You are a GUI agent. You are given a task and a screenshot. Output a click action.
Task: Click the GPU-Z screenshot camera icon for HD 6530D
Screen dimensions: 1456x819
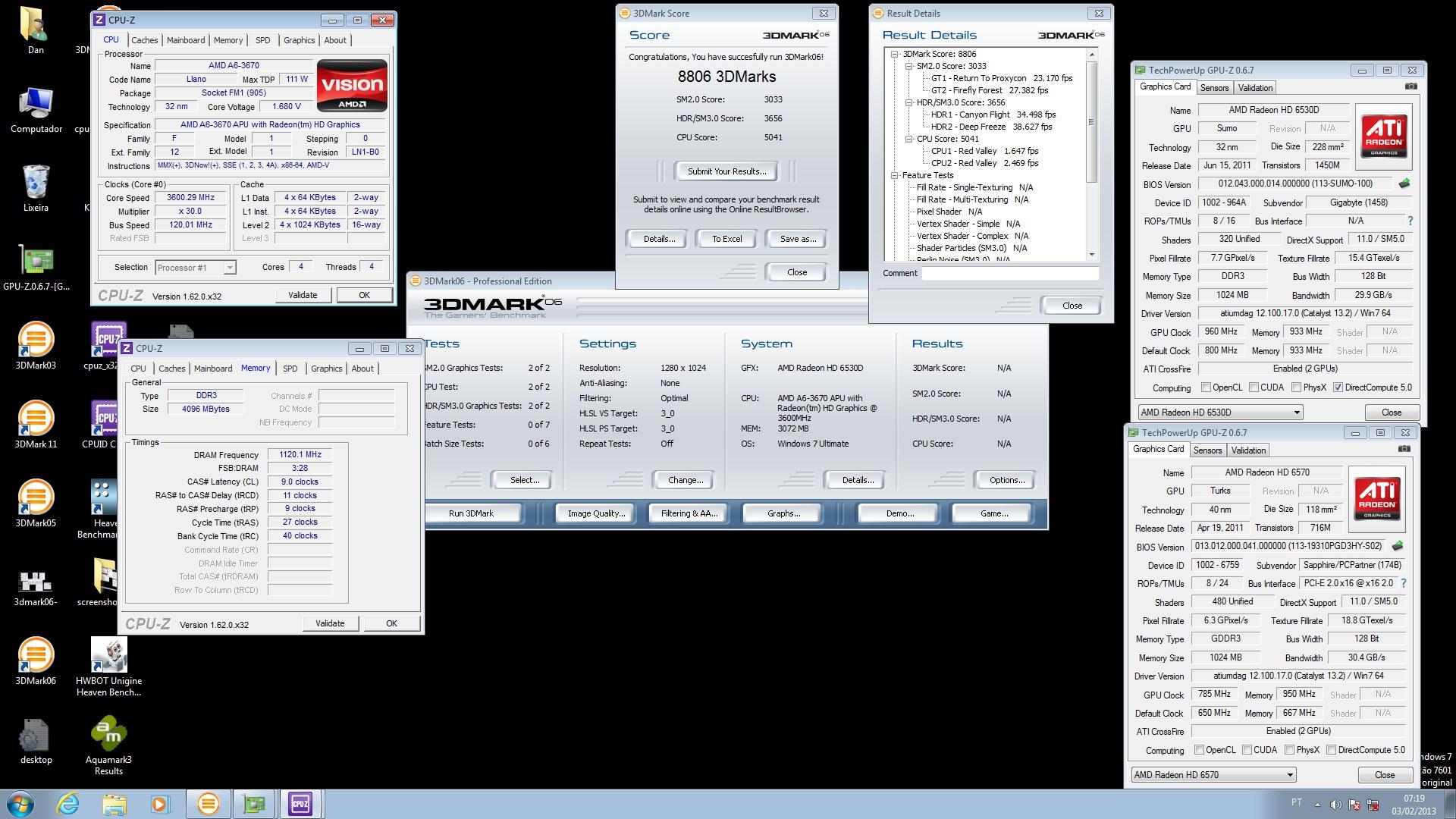1410,86
